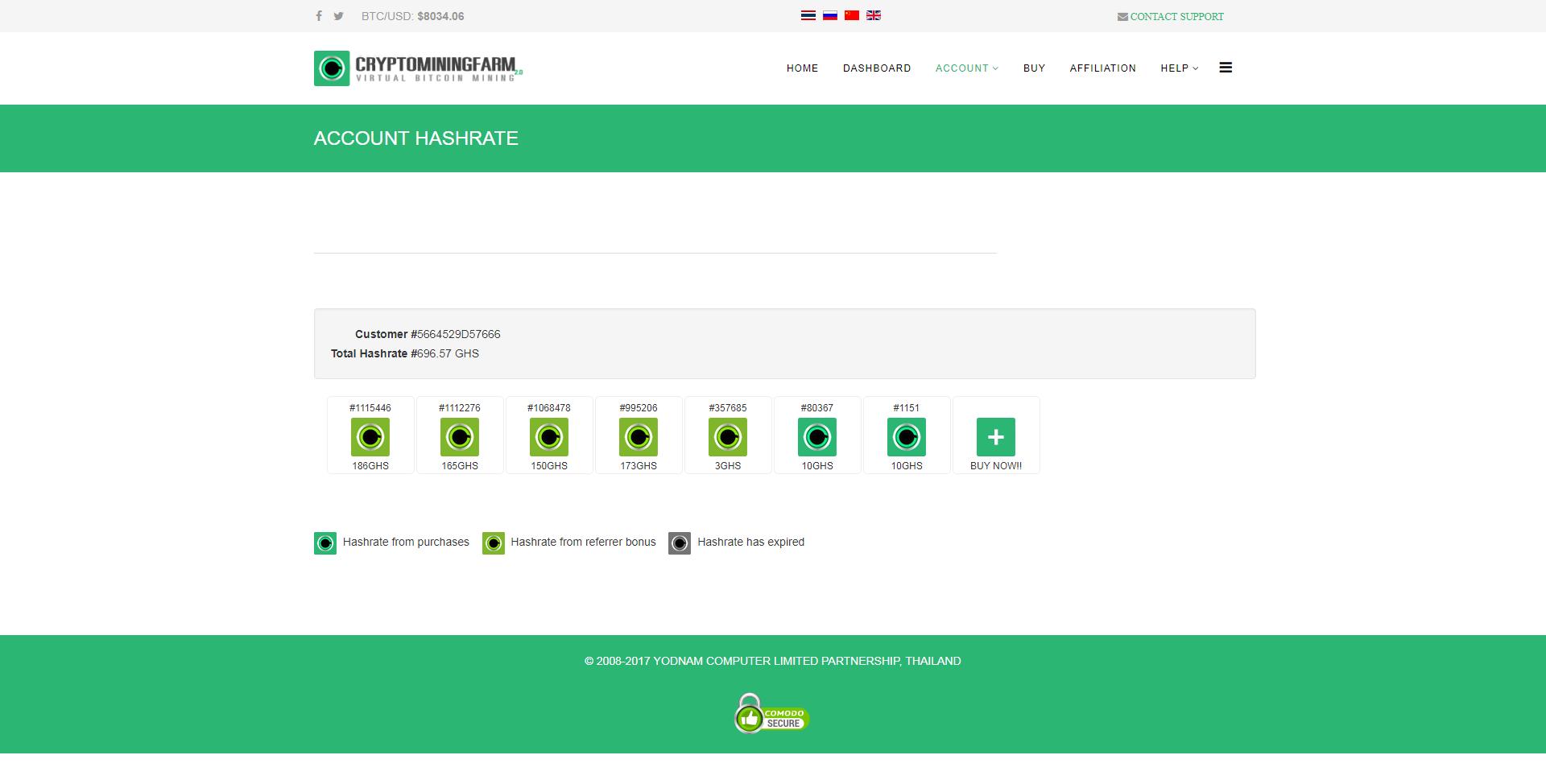This screenshot has height=784, width=1546.
Task: Open hashrate #1115446 with 186GHS
Action: (370, 437)
